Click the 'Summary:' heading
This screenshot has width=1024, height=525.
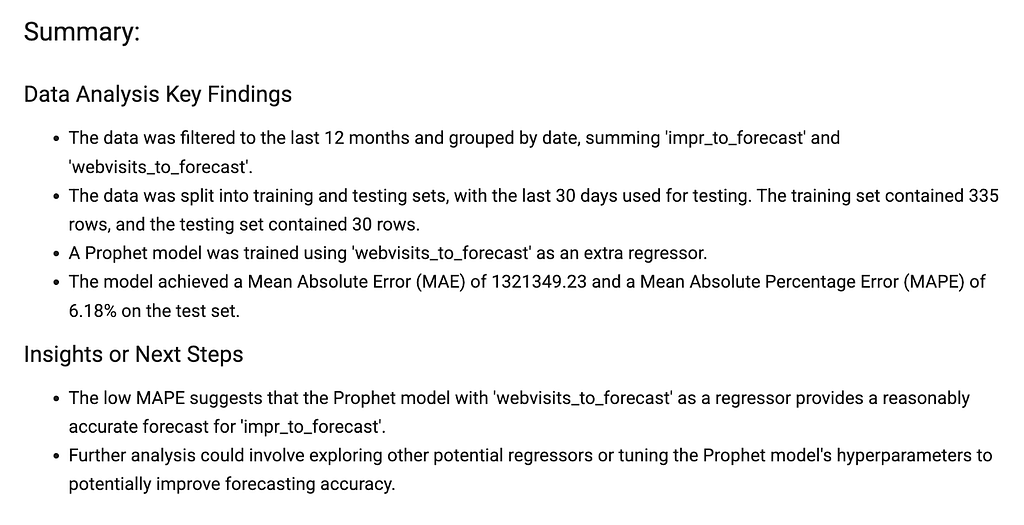[x=82, y=32]
